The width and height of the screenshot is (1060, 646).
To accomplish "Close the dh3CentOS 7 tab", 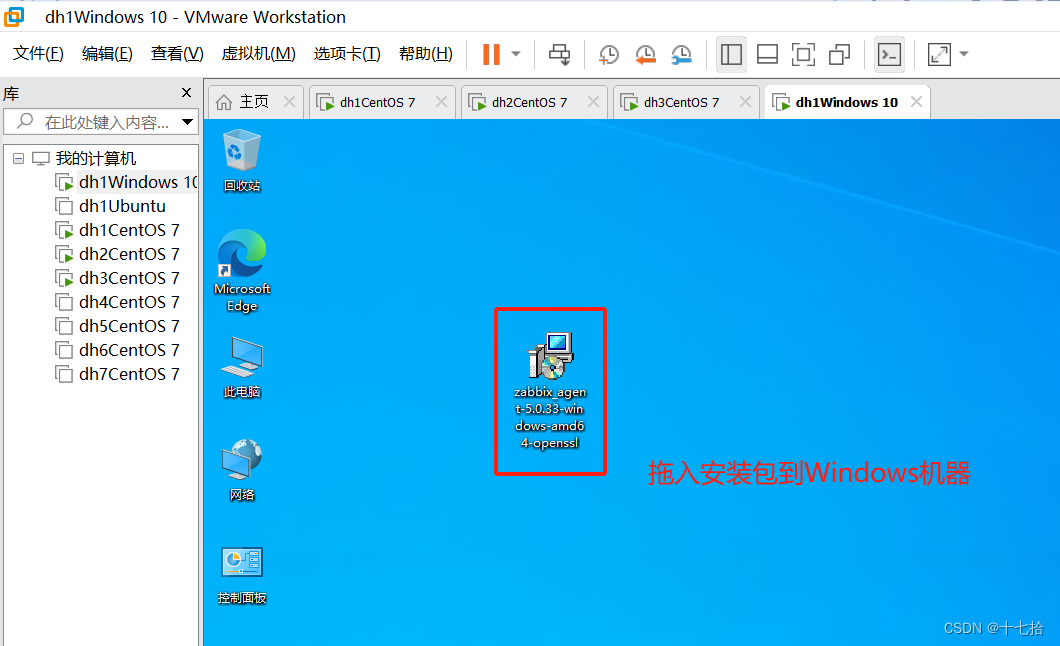I will (x=746, y=101).
